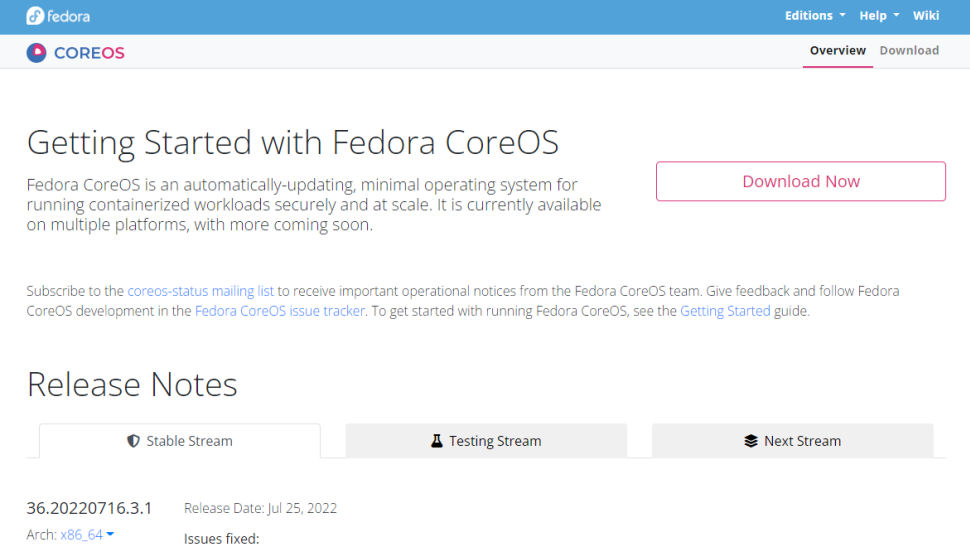970x545 pixels.
Task: Click the shield icon on Stable Stream
Action: pyautogui.click(x=133, y=441)
